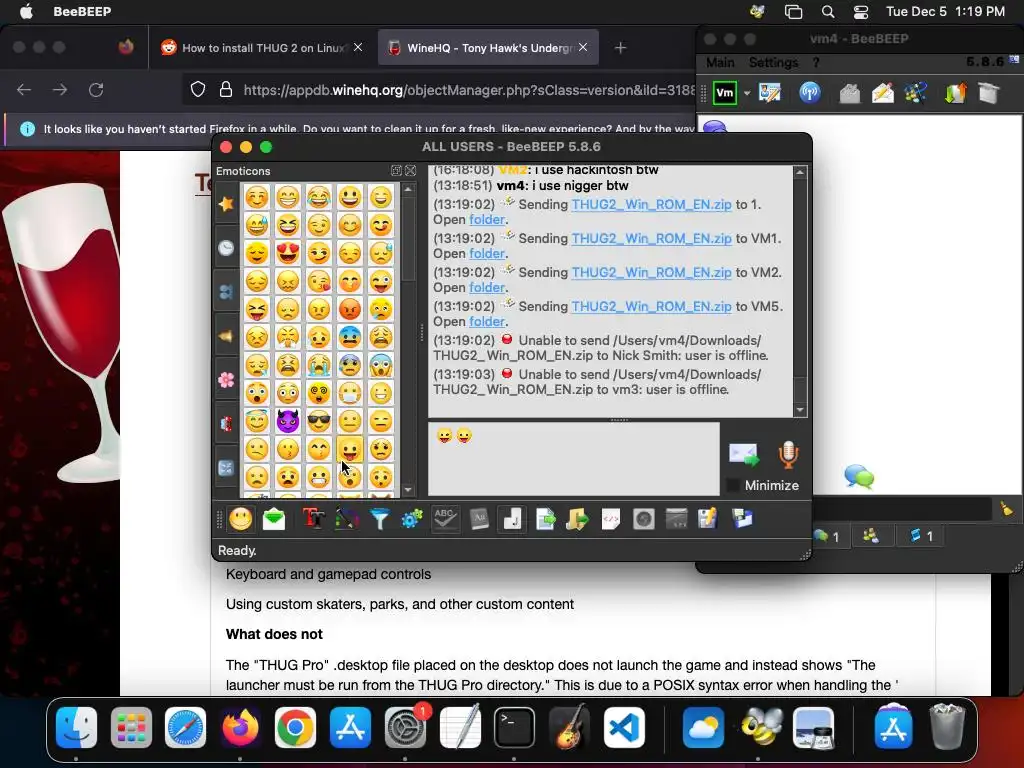Screen dimensions: 1024x768
Task: Insert the sunglasses face emoticon
Action: [x=319, y=421]
